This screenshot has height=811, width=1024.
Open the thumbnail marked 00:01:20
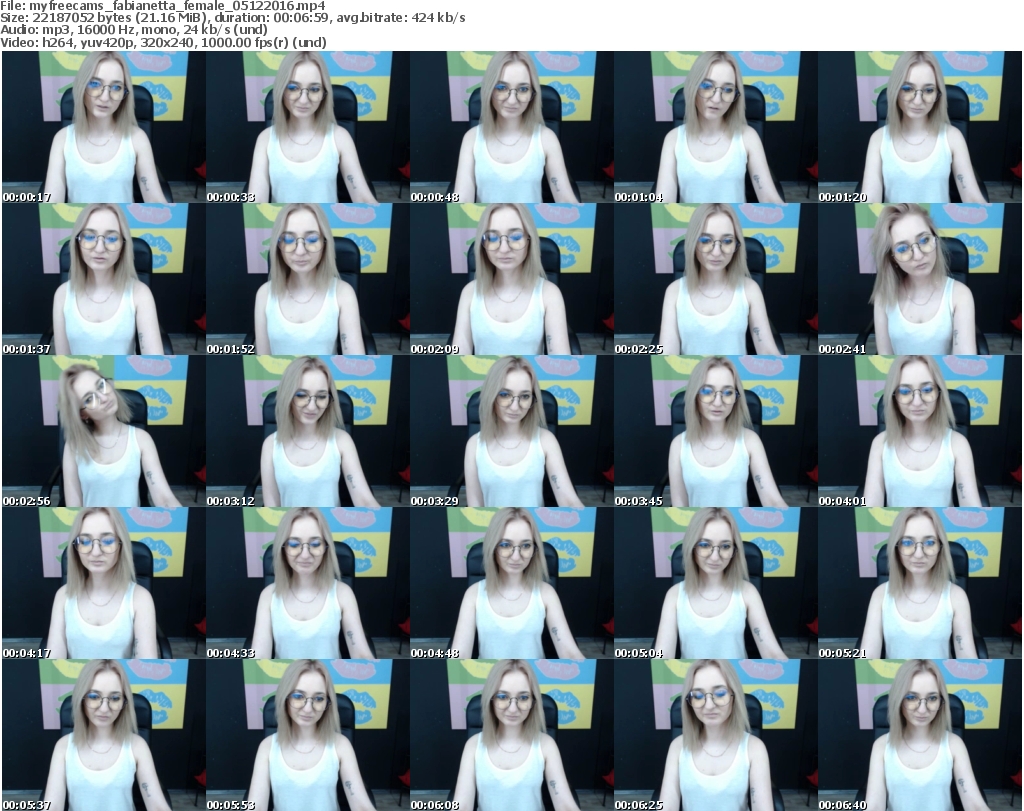point(919,127)
